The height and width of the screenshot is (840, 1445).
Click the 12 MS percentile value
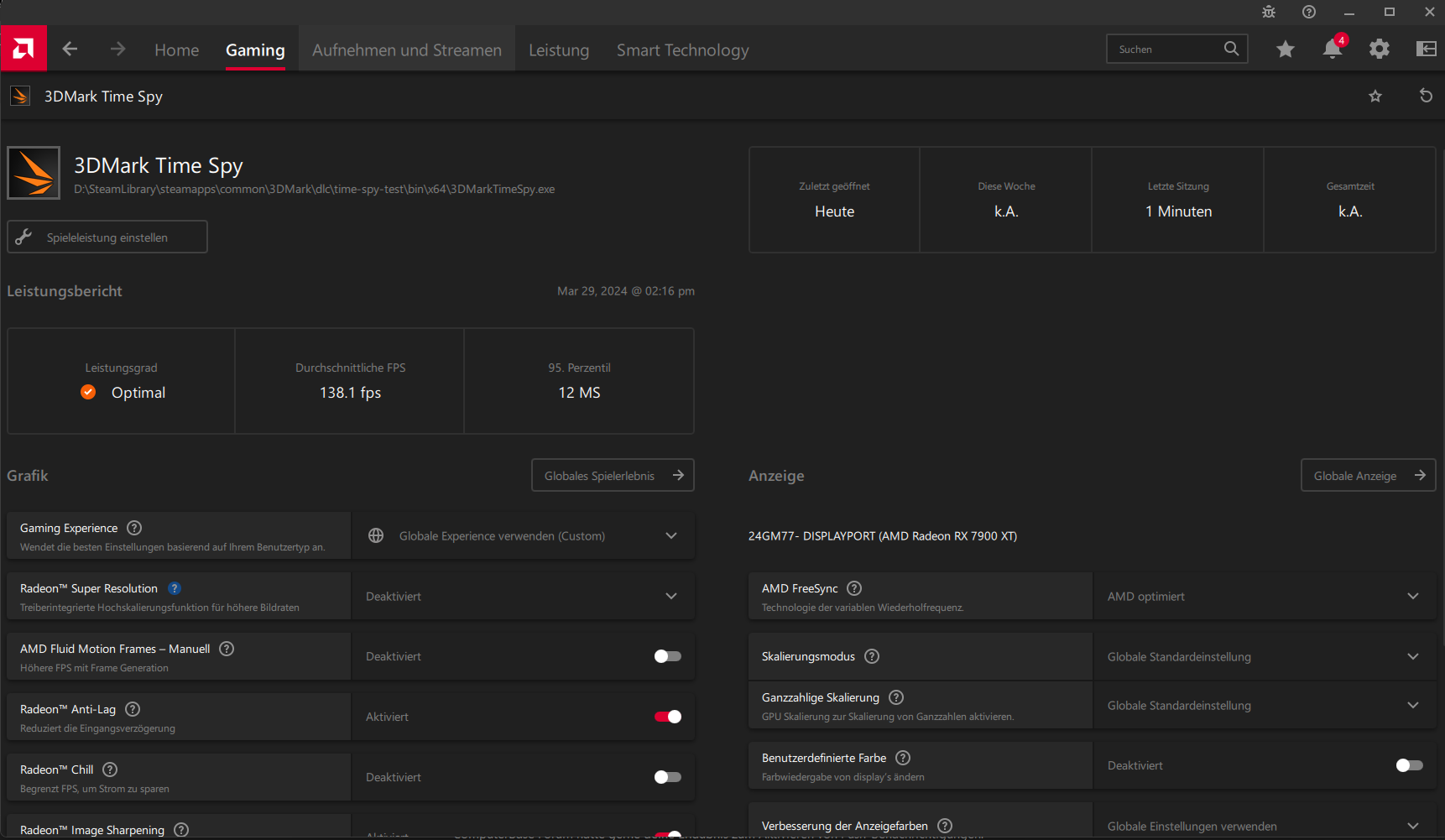click(580, 392)
